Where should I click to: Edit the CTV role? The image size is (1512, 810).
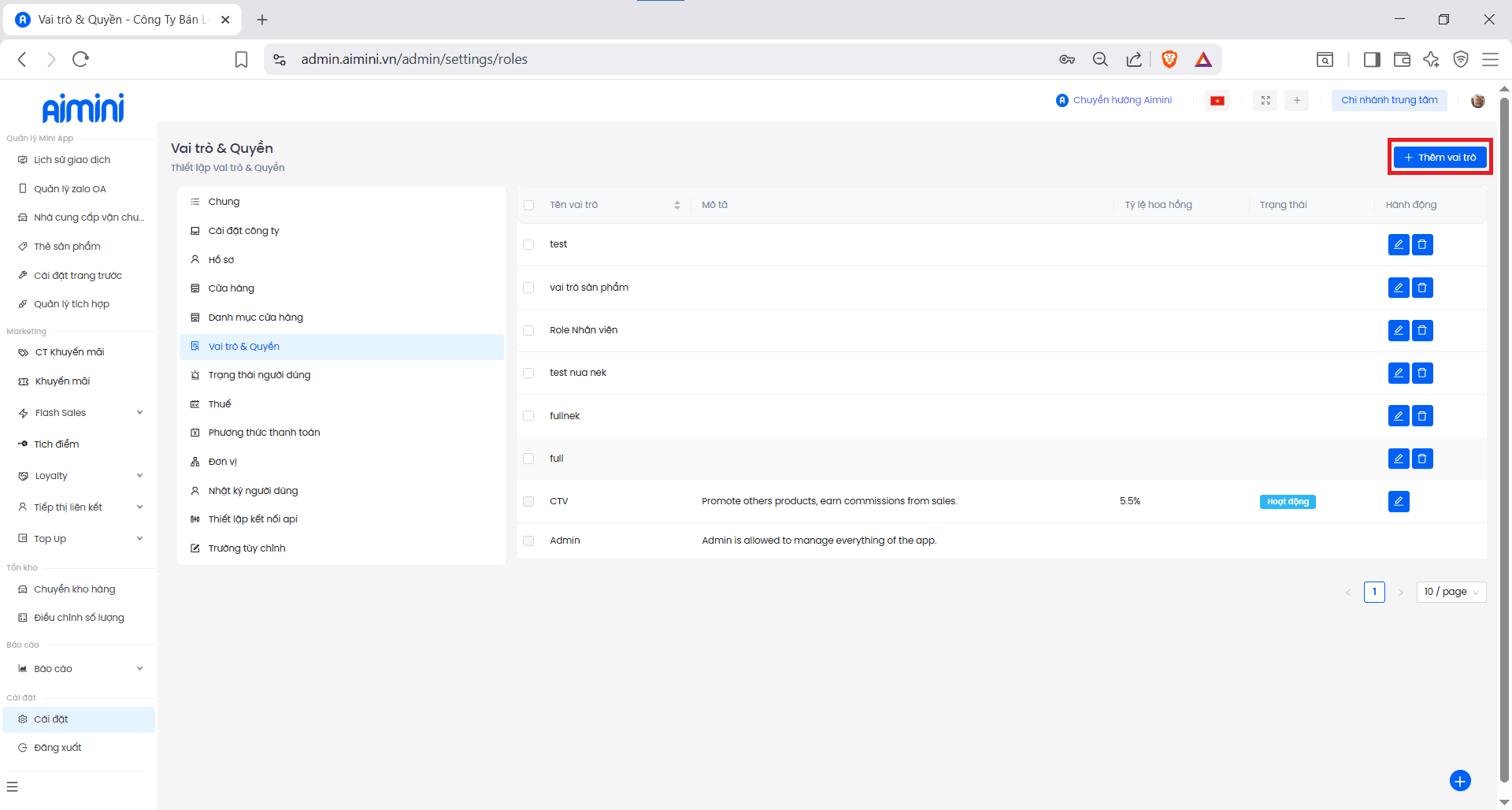click(1398, 501)
